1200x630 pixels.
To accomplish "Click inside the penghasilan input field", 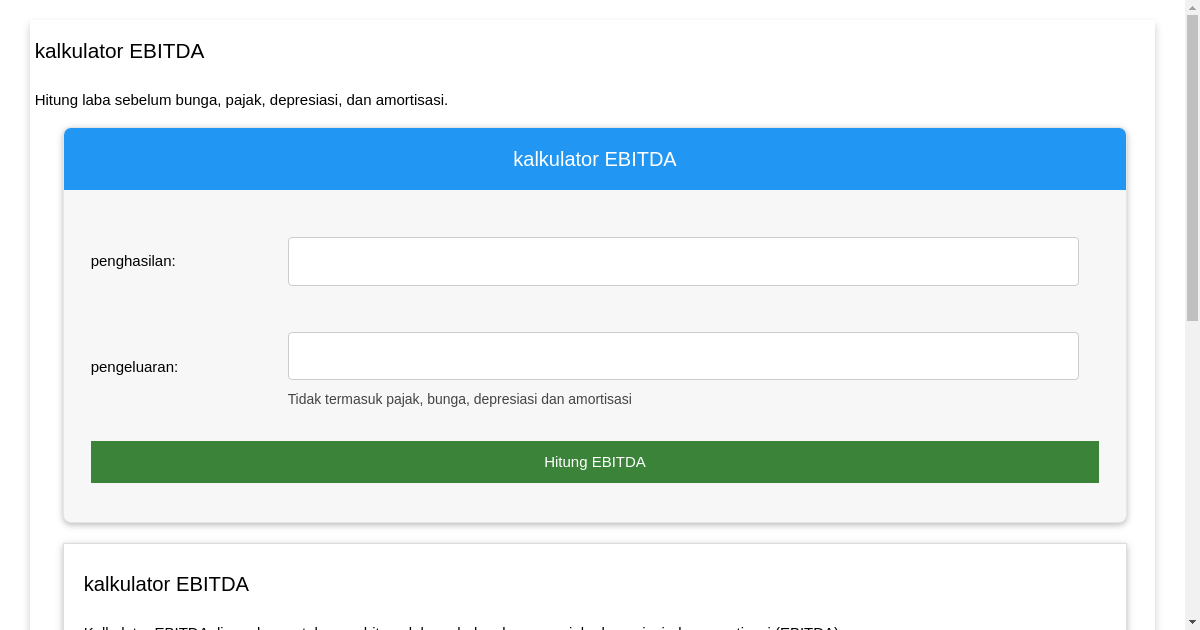I will point(683,261).
